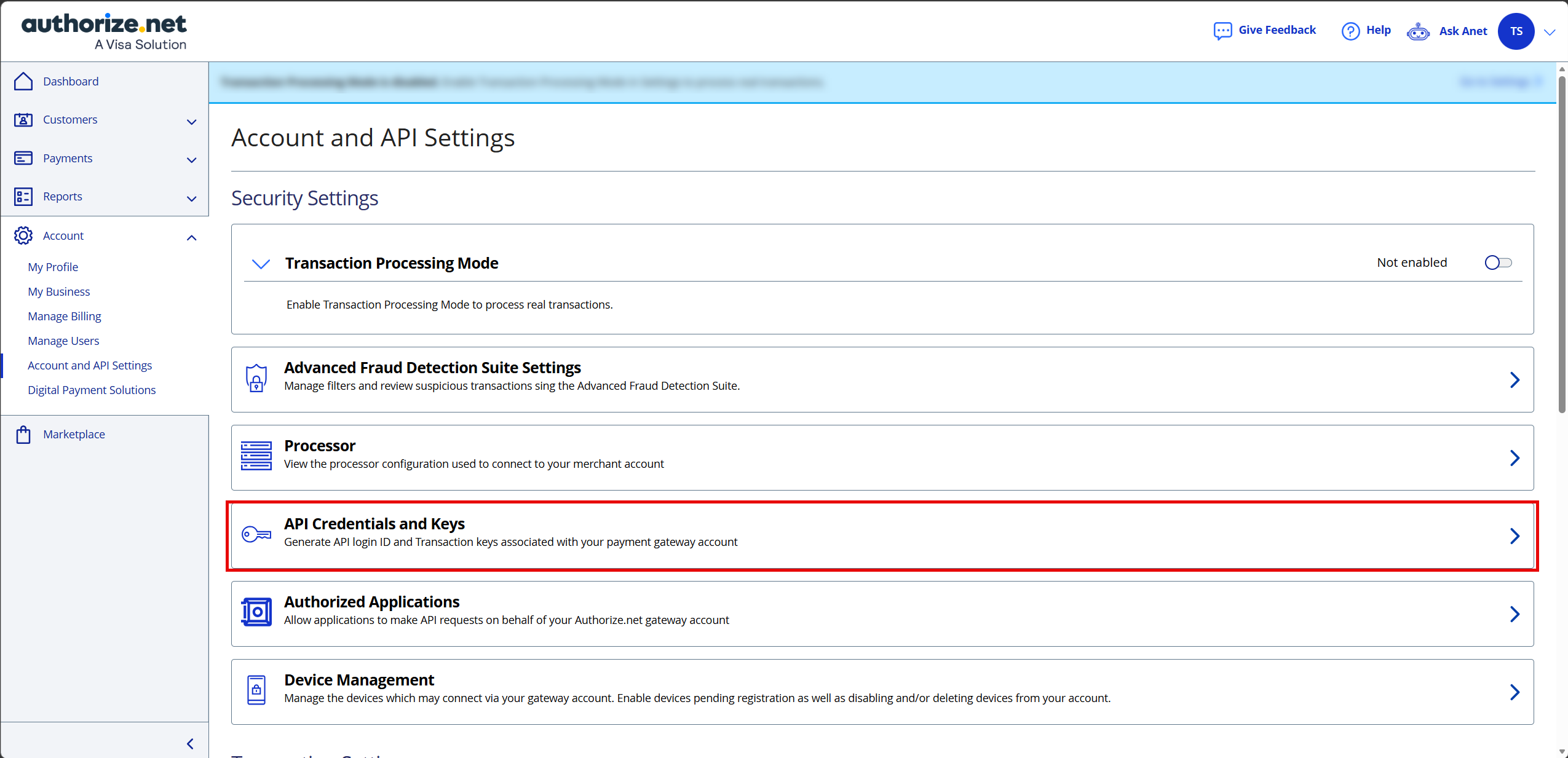Click the Device Management phone lock icon
This screenshot has width=1568, height=758.
pyautogui.click(x=256, y=690)
